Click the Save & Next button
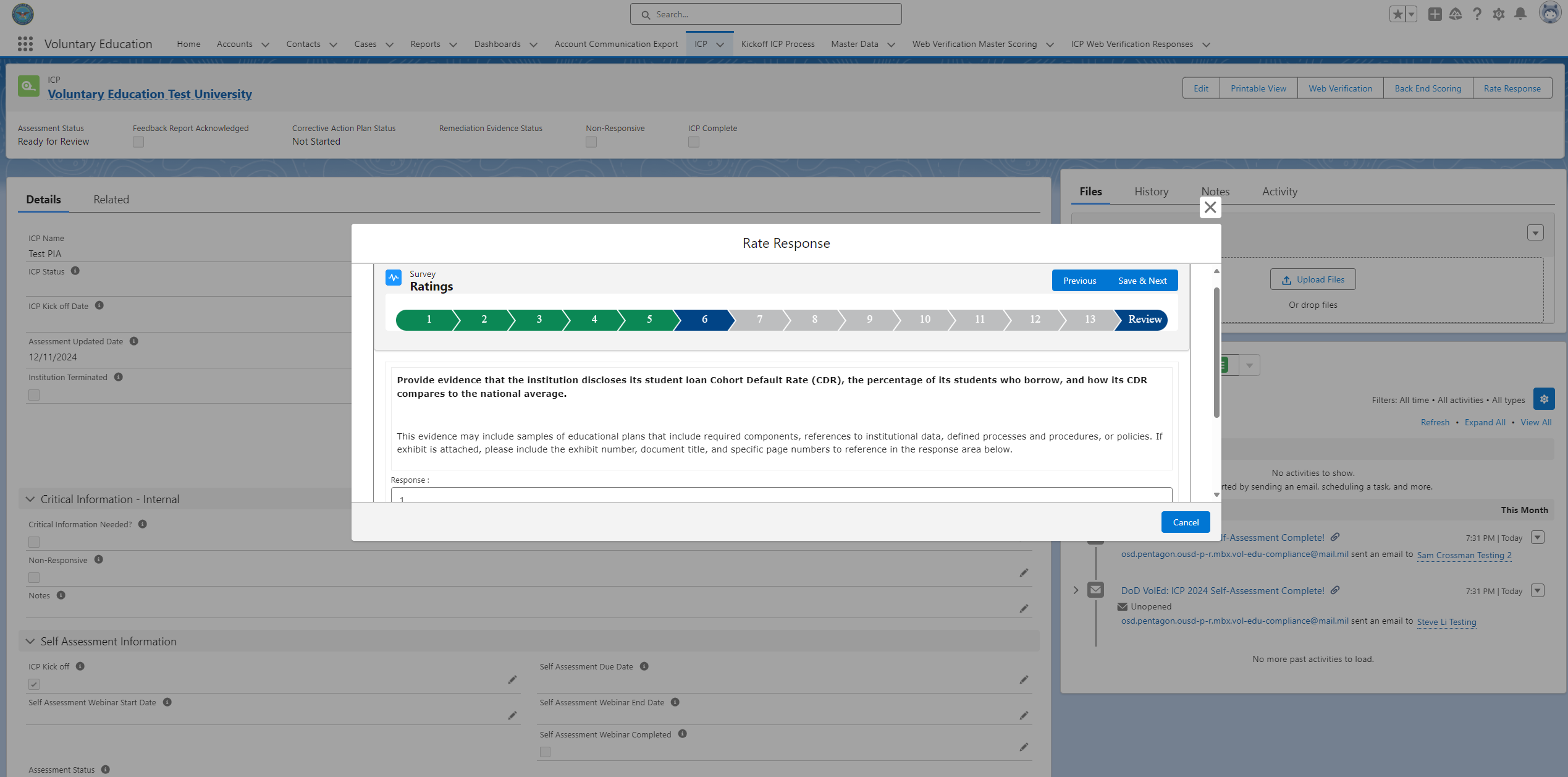The height and width of the screenshot is (777, 1568). click(x=1142, y=281)
